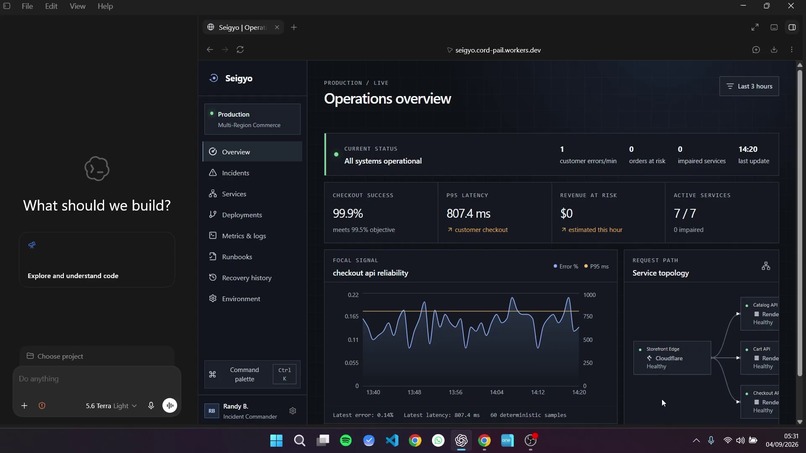
Task: Reload the embedded browser page
Action: click(240, 50)
